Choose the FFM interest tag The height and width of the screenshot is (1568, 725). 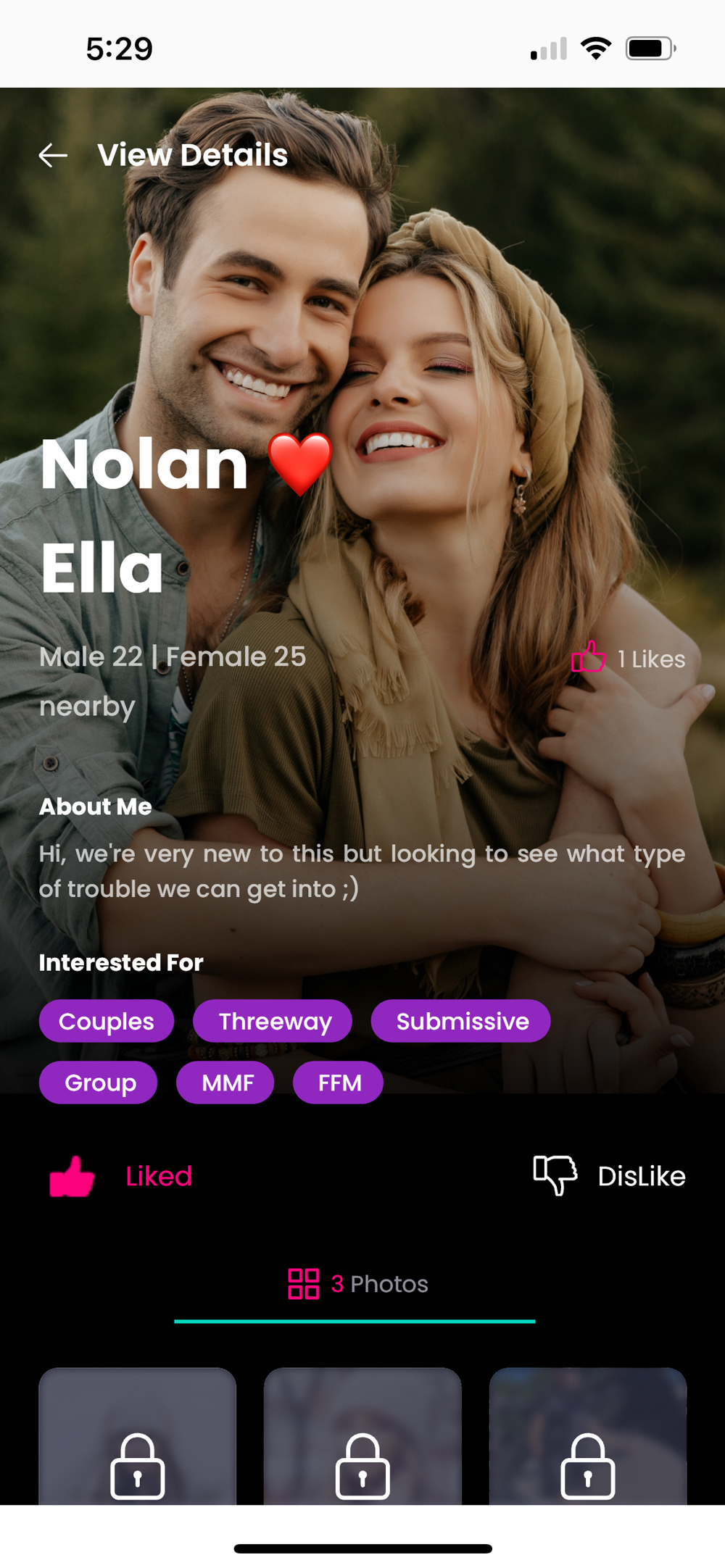click(x=338, y=1083)
